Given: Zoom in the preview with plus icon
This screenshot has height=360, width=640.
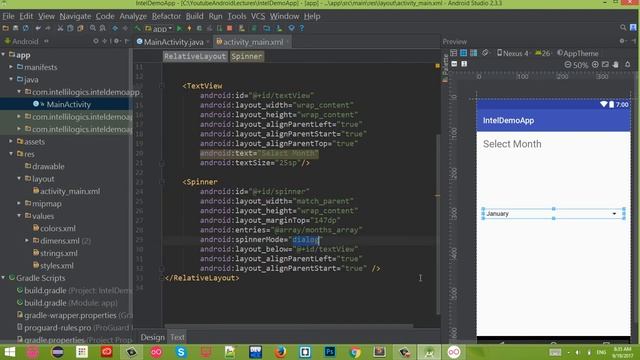Looking at the screenshot, I should point(595,64).
